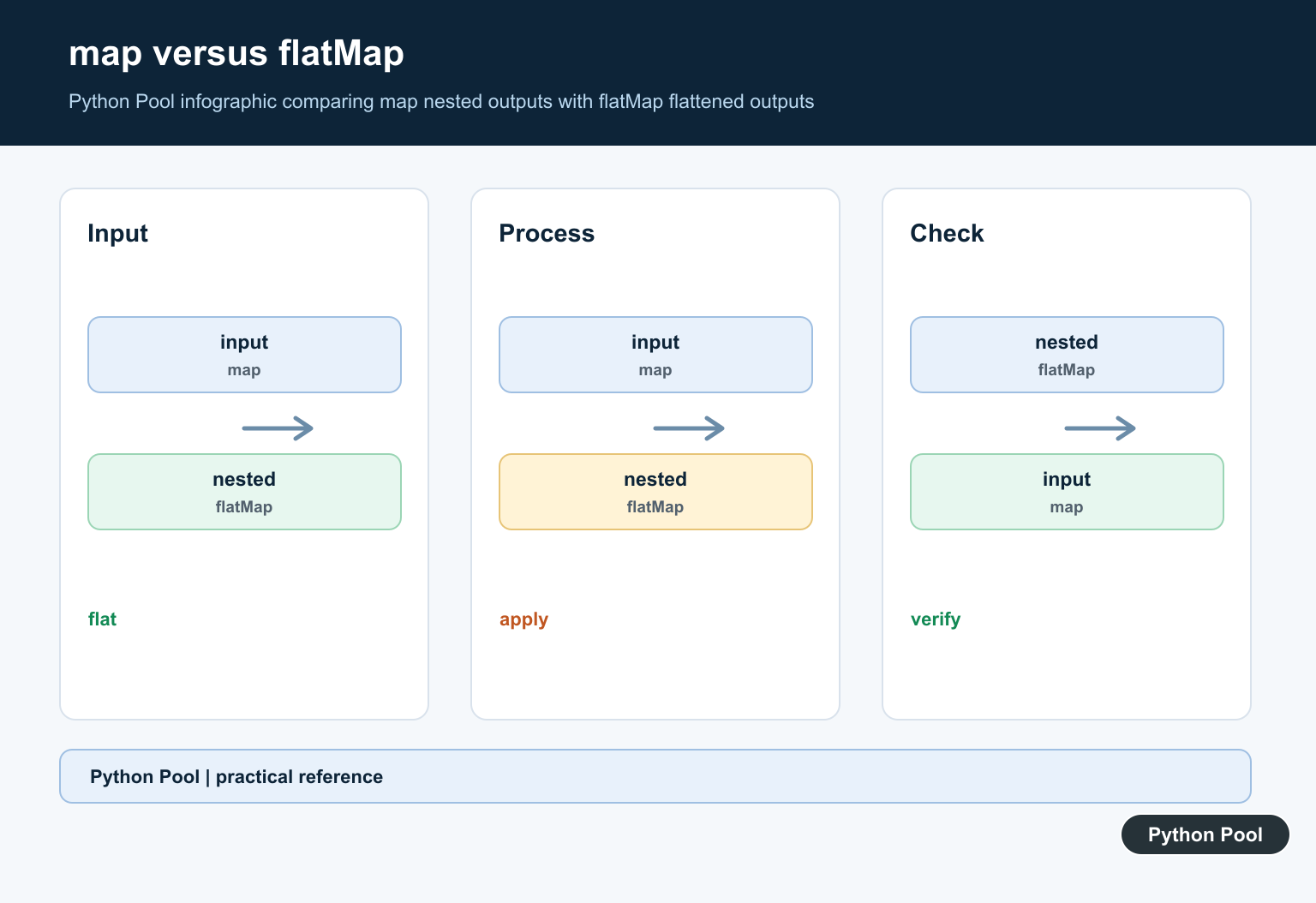This screenshot has height=903, width=1316.
Task: Click the dark 'Python Pool' badge
Action: [1205, 834]
